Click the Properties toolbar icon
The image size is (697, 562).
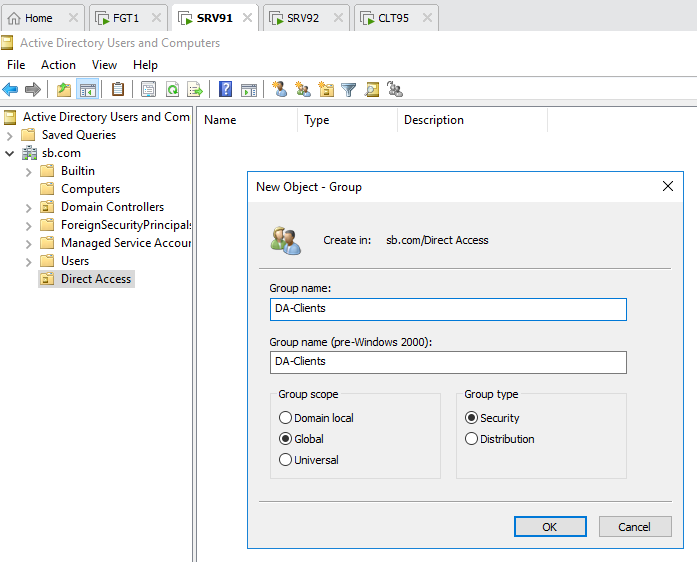click(x=148, y=89)
